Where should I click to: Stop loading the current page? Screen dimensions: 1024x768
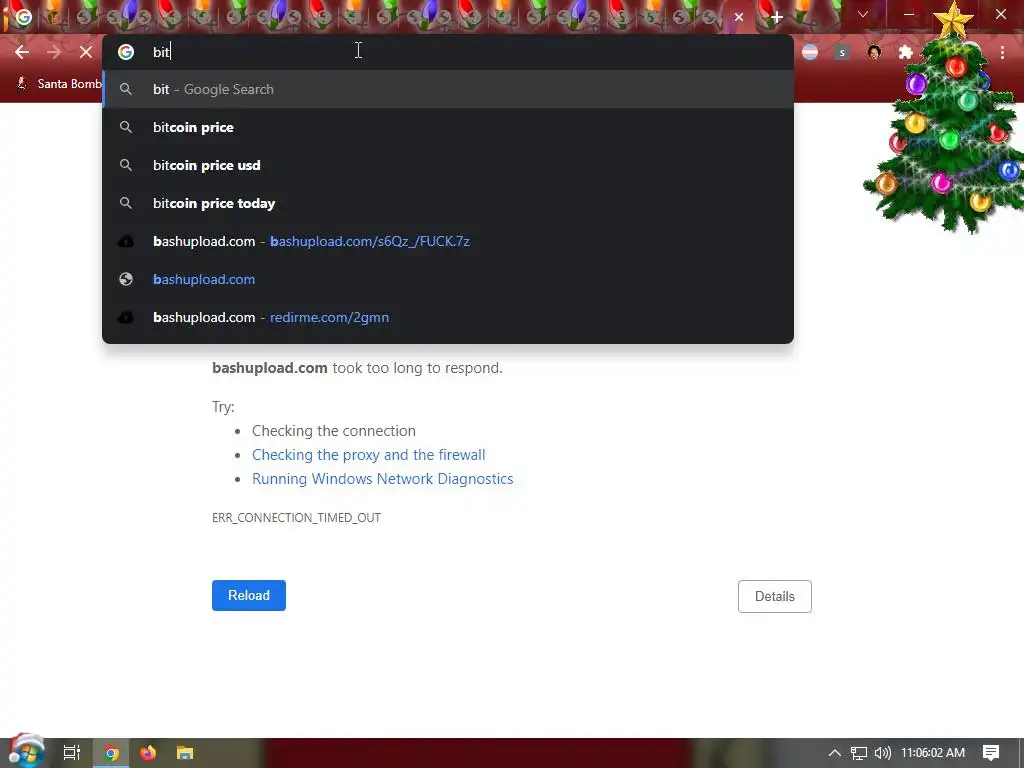[x=86, y=52]
